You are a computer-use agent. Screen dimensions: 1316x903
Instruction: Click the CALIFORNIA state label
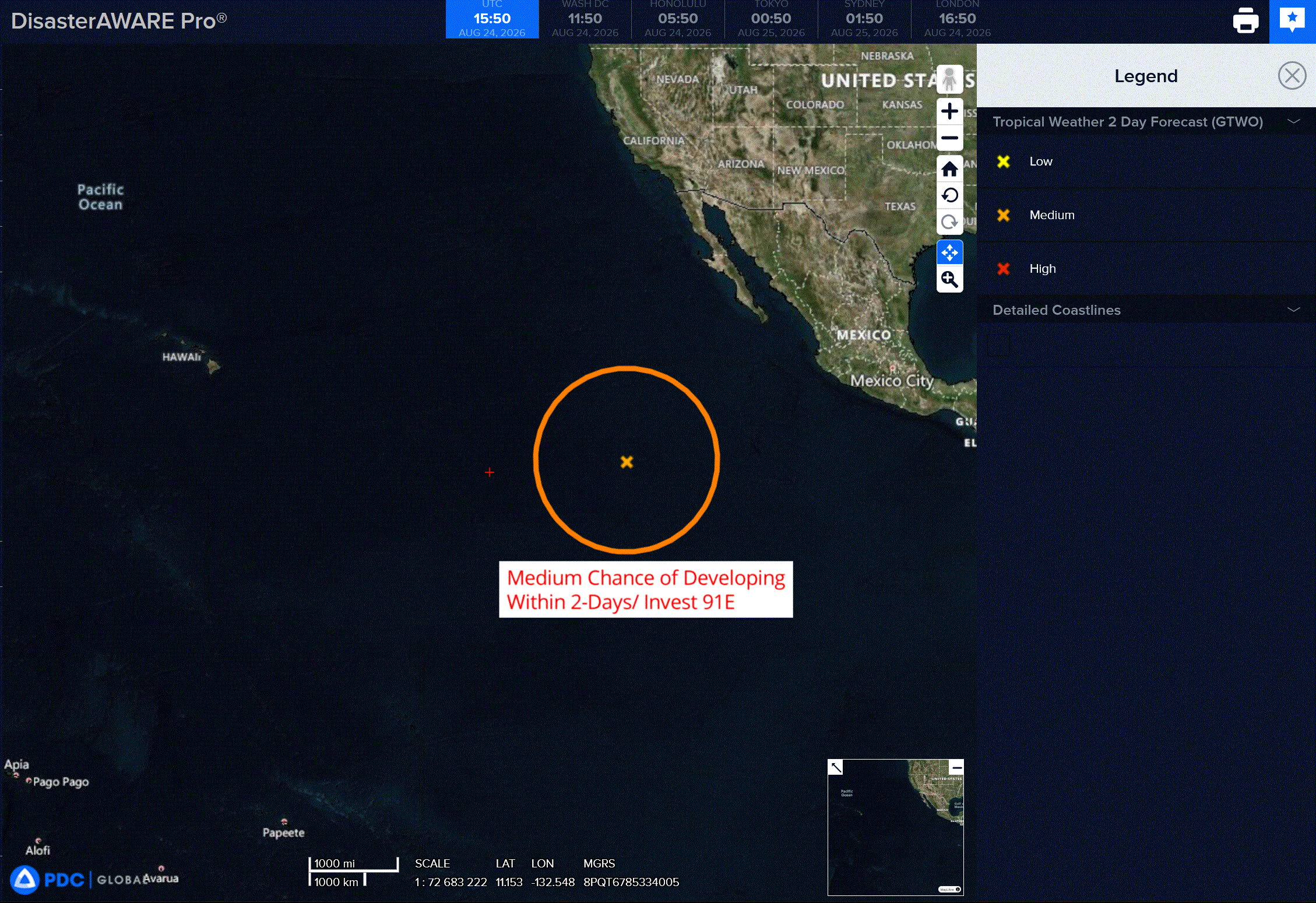pos(653,140)
